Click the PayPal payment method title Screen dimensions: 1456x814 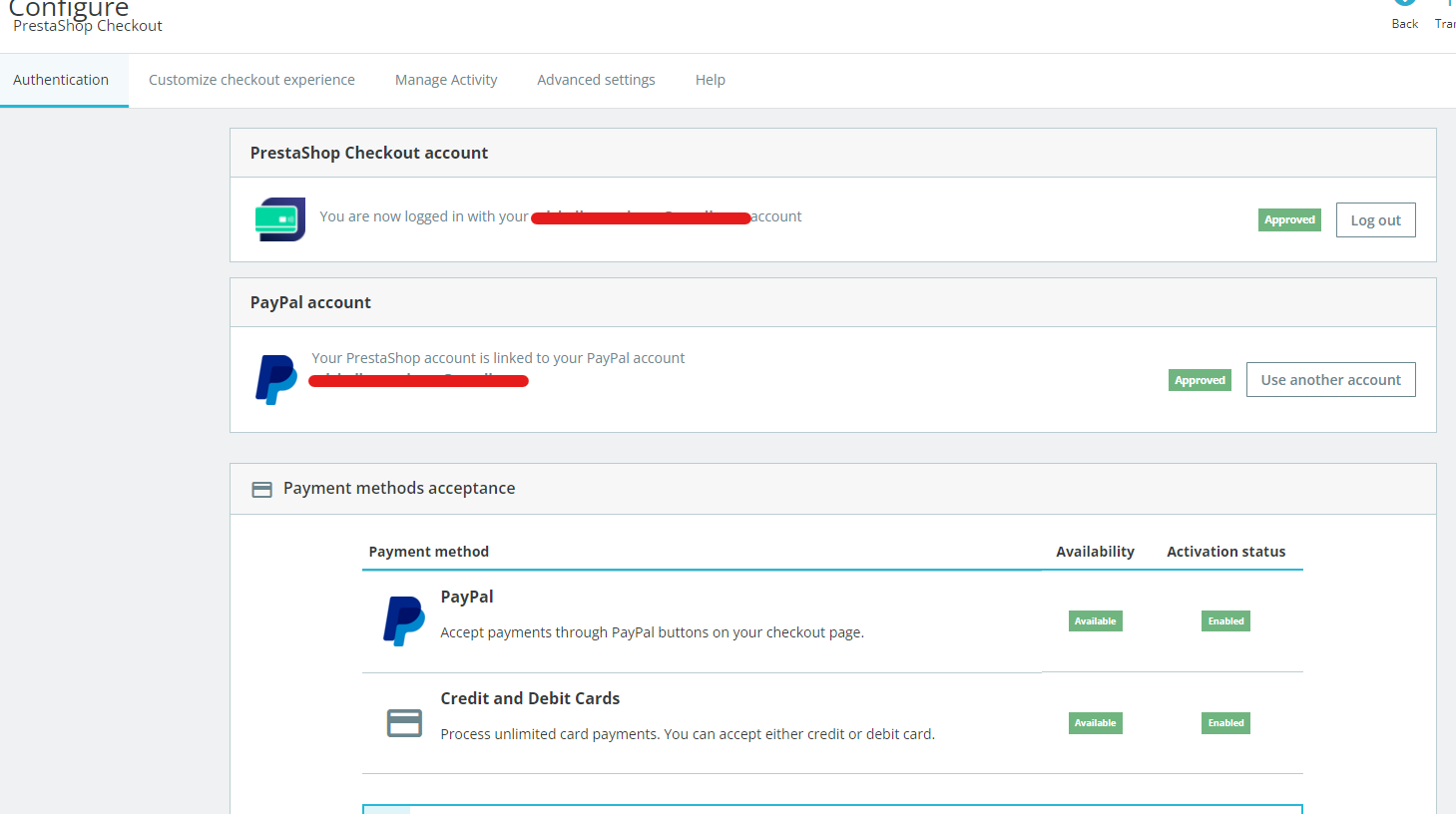coord(467,597)
